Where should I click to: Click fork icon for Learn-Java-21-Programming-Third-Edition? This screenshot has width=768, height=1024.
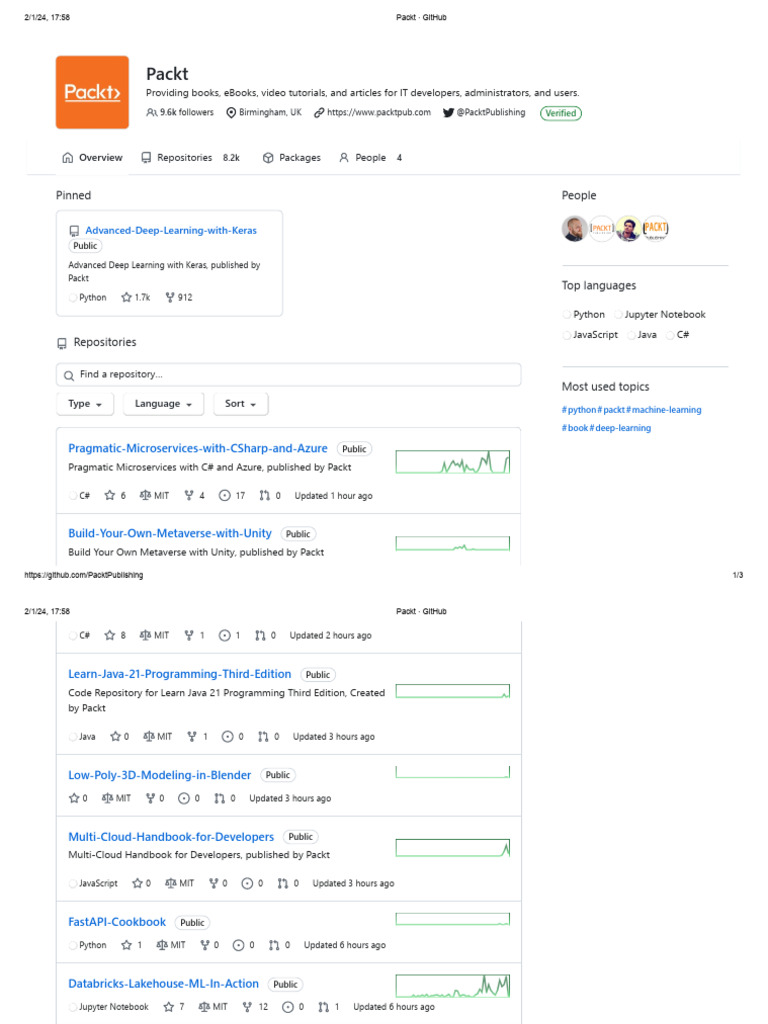(x=191, y=737)
